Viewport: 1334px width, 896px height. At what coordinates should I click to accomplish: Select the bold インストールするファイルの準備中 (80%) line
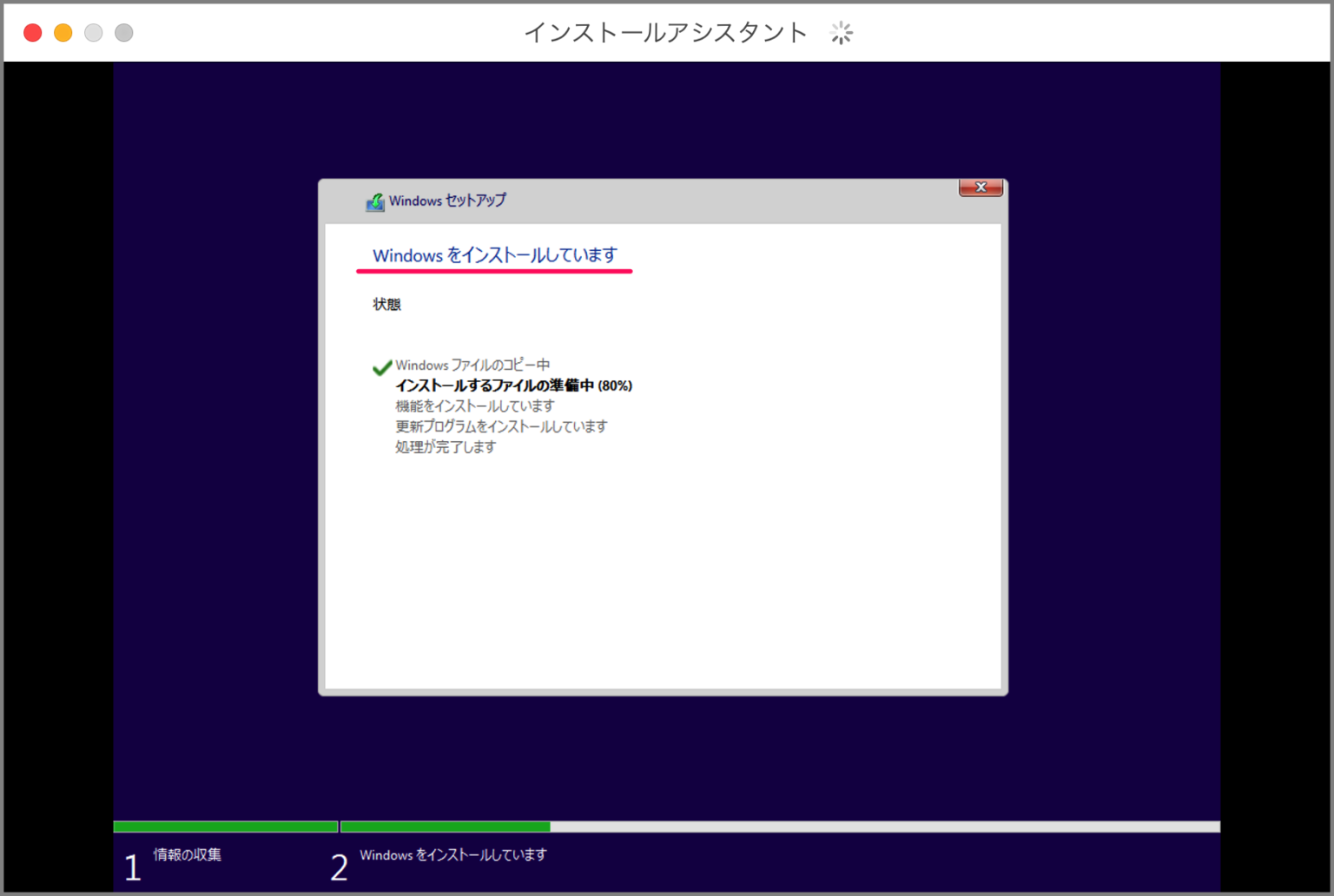click(x=513, y=385)
